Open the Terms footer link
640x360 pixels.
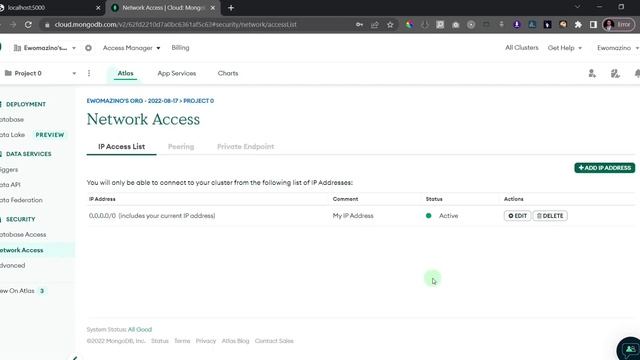(x=182, y=341)
